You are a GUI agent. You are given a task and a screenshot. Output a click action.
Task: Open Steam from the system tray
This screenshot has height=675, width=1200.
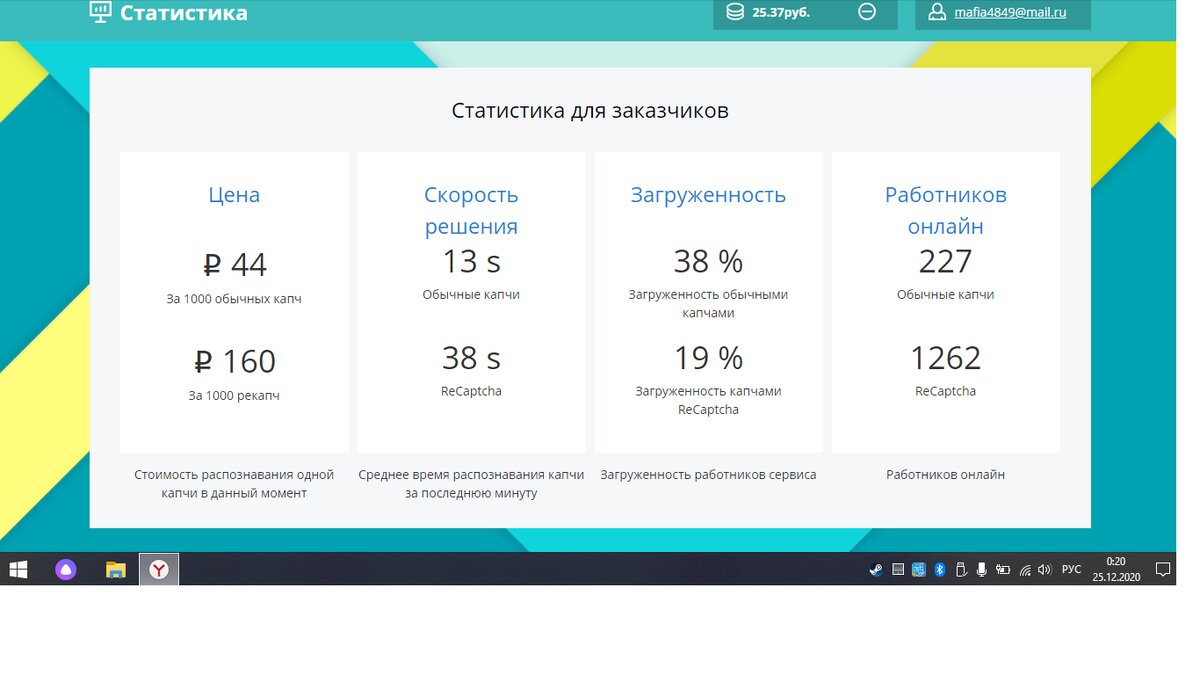pyautogui.click(x=876, y=569)
